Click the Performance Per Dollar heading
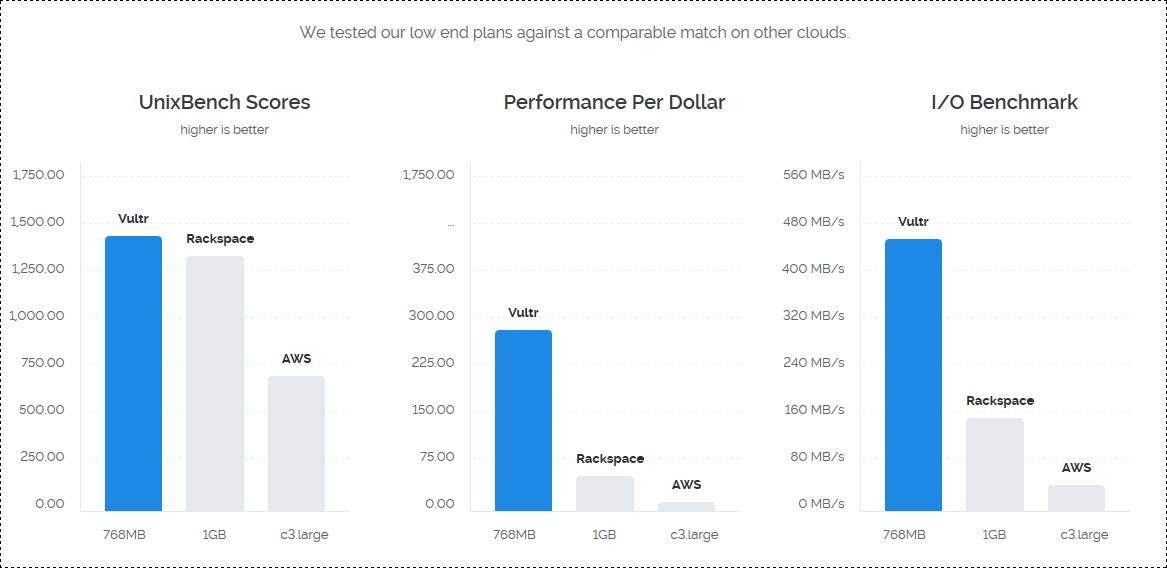 (614, 102)
